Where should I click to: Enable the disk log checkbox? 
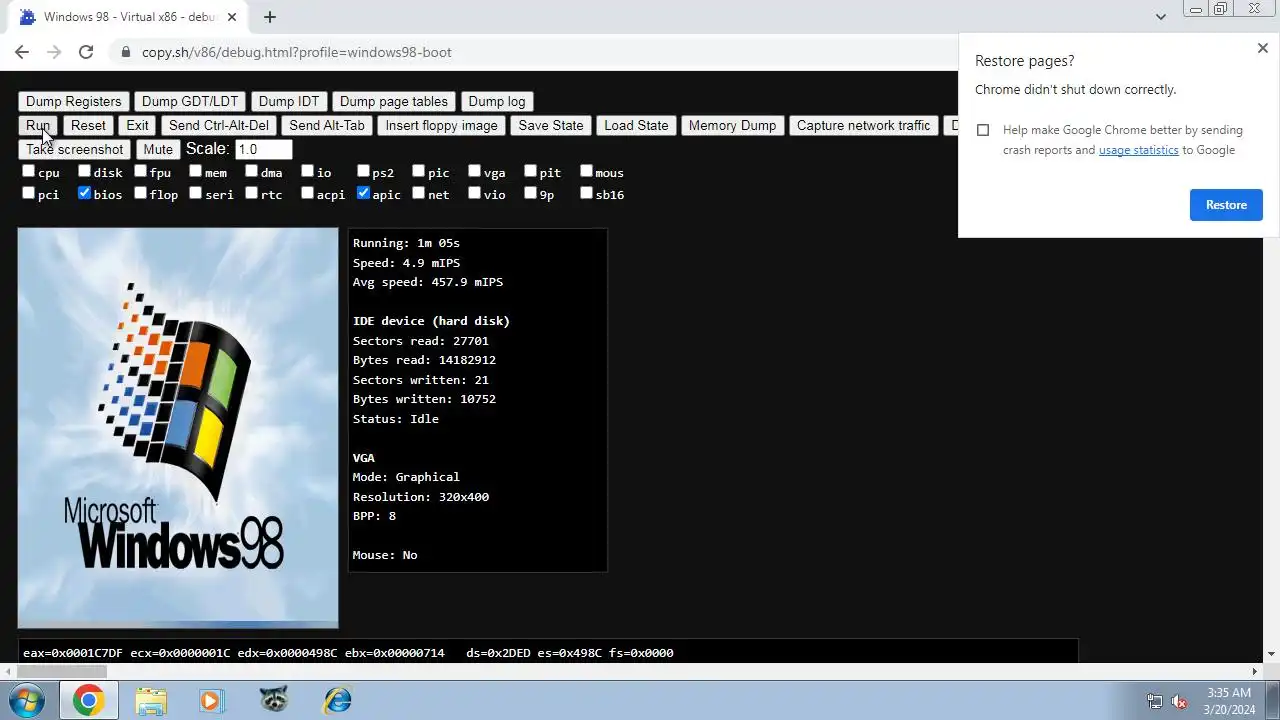[85, 171]
